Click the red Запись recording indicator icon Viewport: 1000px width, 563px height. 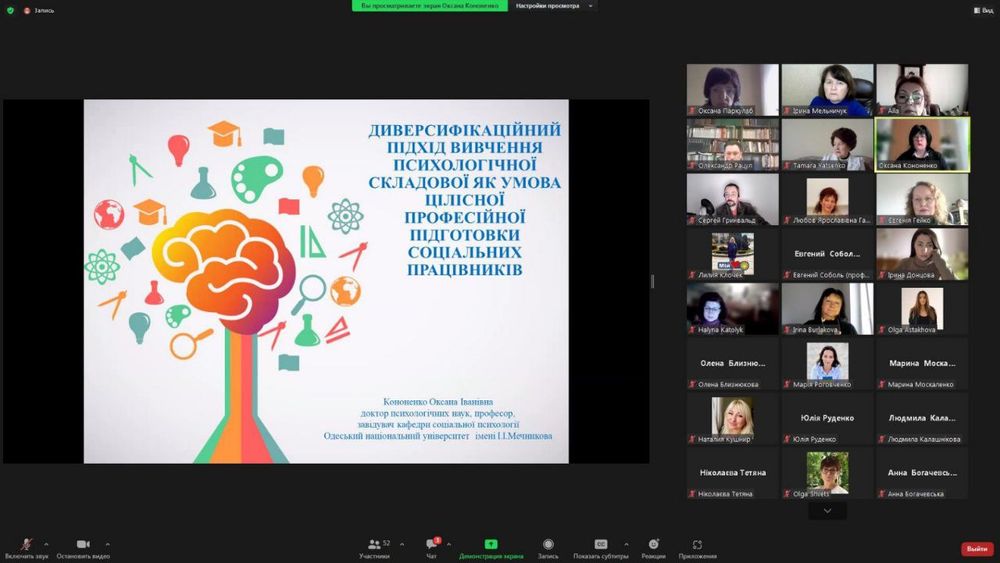point(27,10)
